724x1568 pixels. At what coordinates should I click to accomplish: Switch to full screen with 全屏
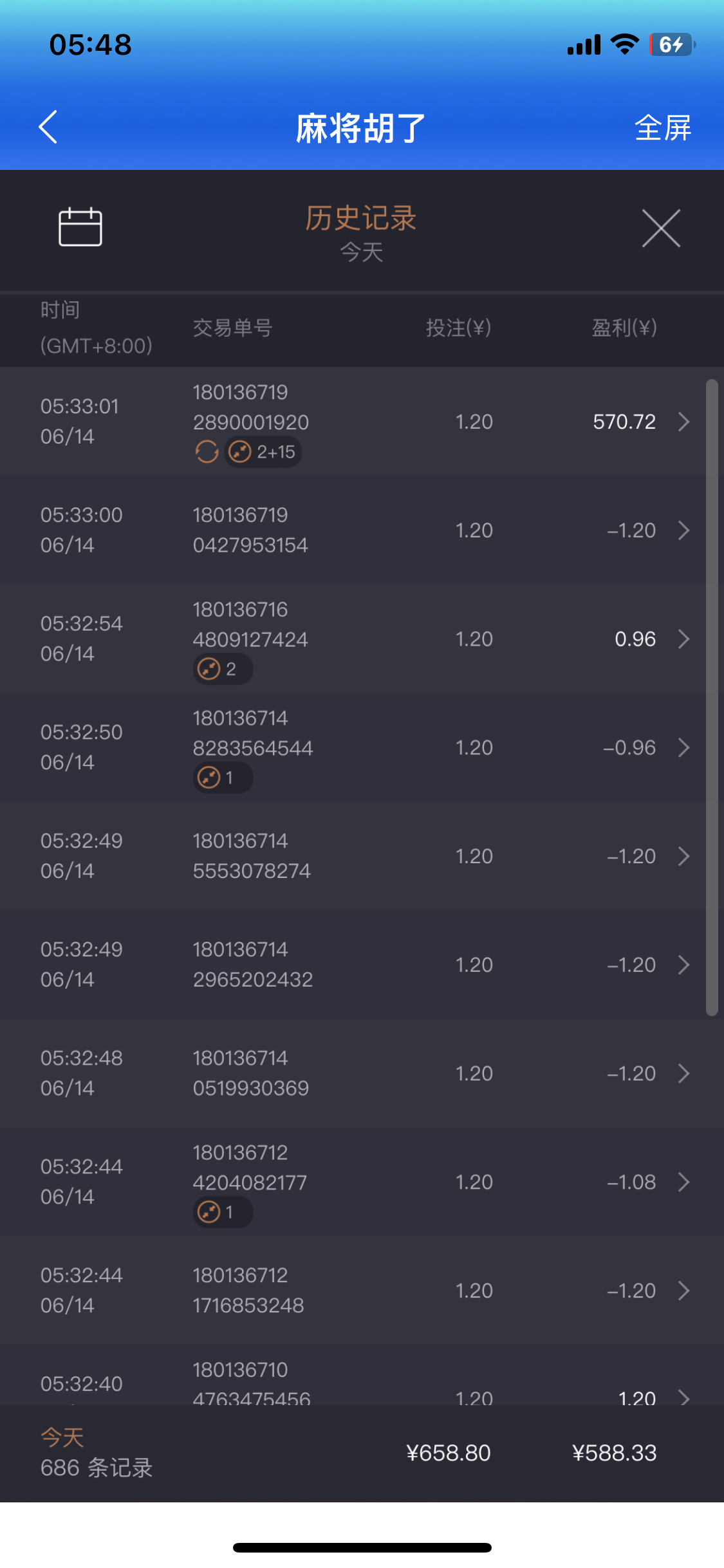(663, 127)
